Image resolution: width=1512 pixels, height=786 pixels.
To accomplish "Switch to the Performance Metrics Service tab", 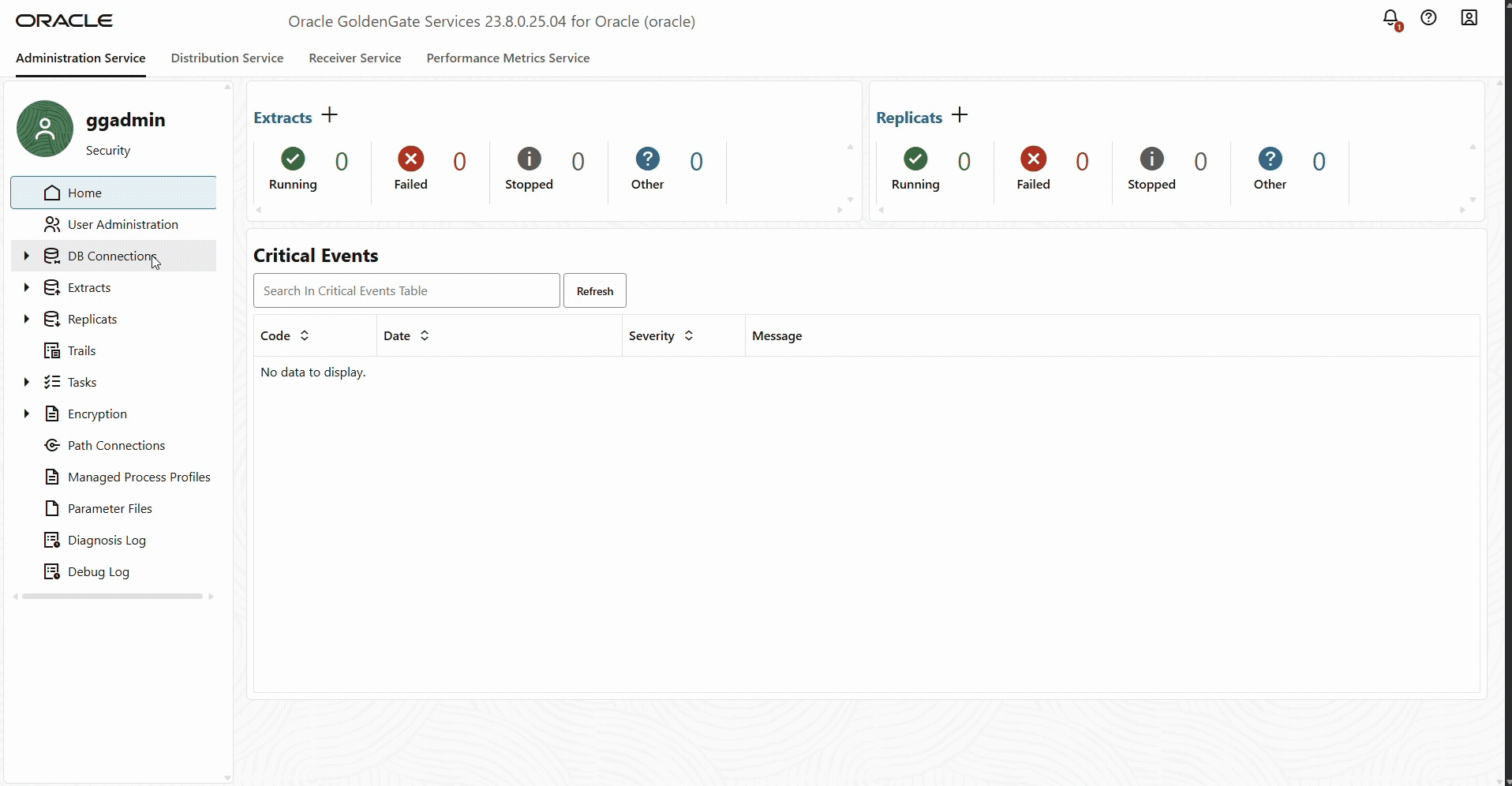I will [x=508, y=58].
